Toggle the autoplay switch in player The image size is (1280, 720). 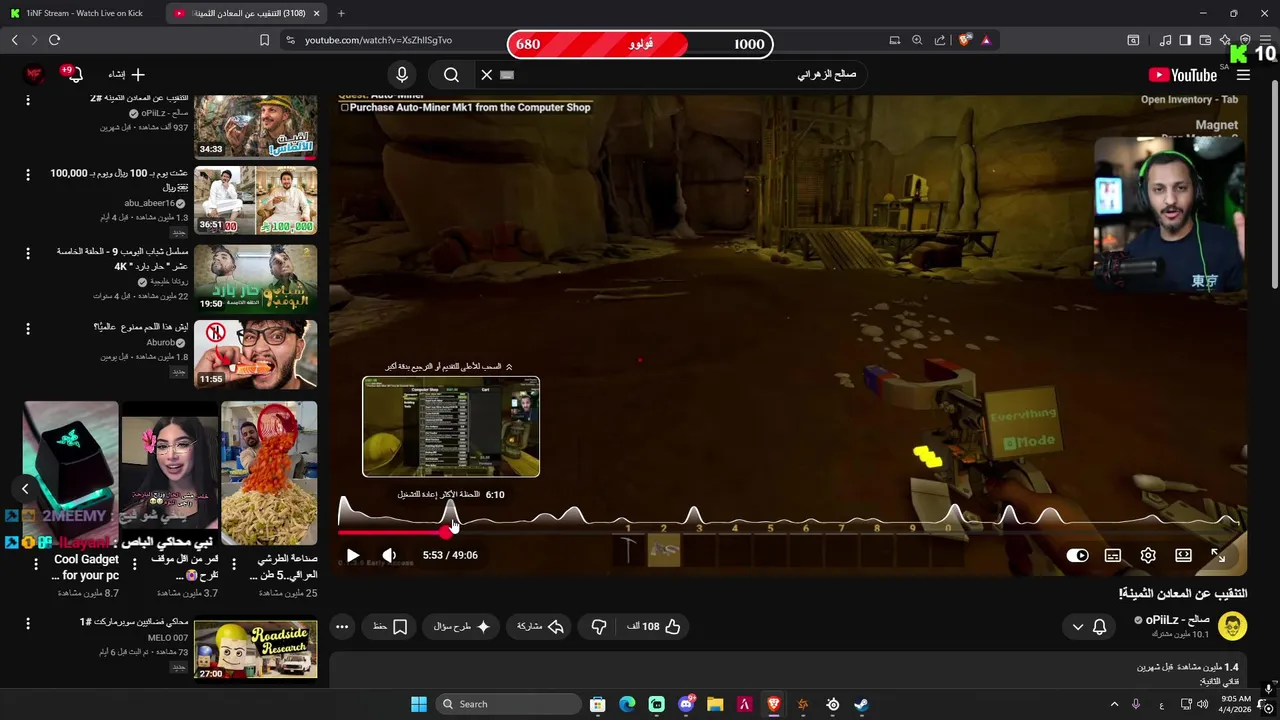(1077, 555)
